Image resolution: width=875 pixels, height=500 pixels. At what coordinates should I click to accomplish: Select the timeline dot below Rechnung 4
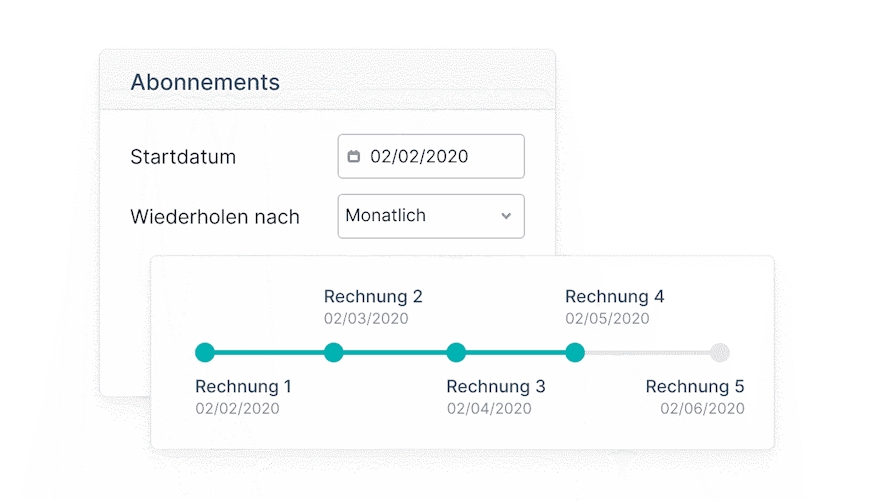(575, 352)
